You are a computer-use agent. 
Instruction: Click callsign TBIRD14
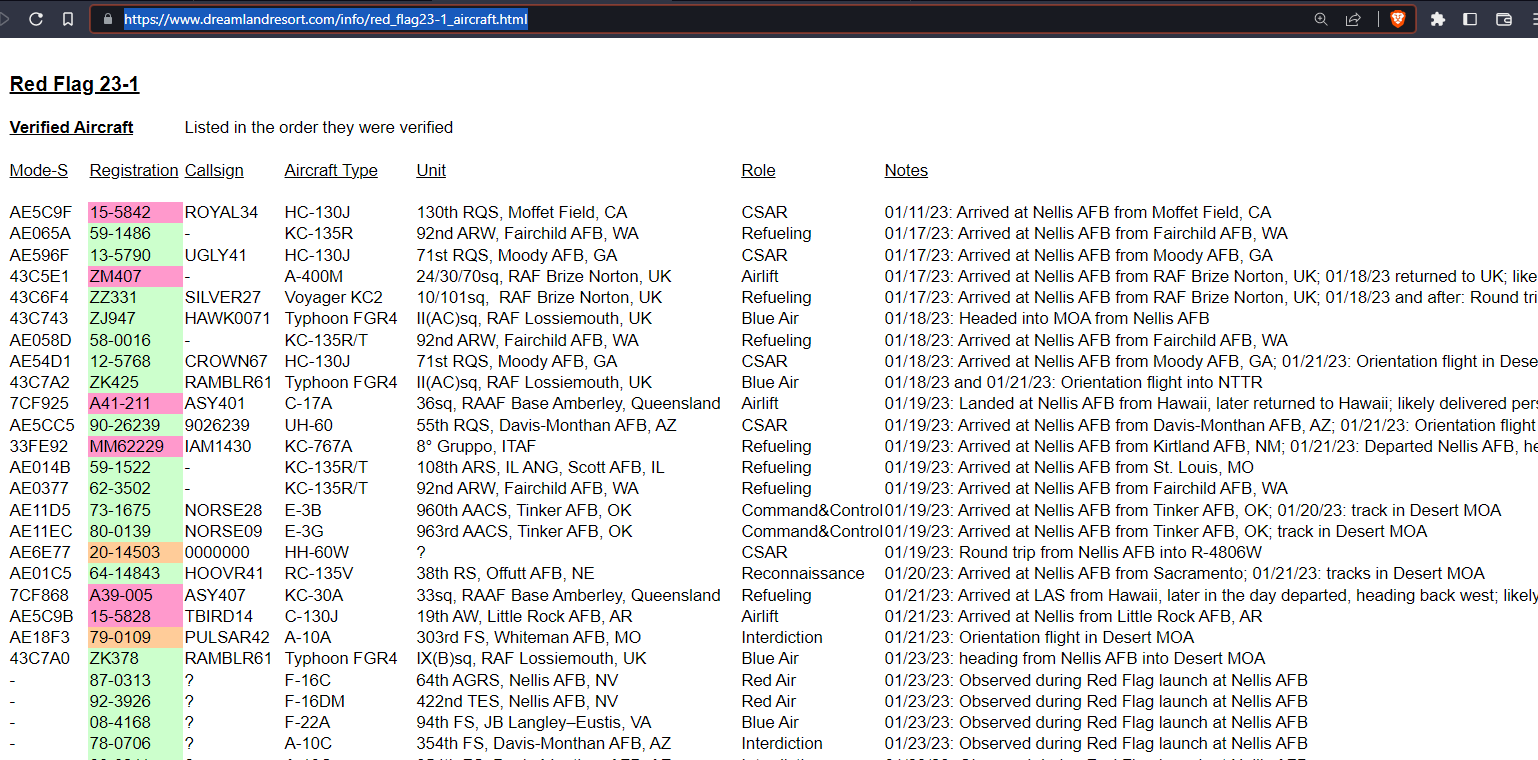click(x=219, y=616)
